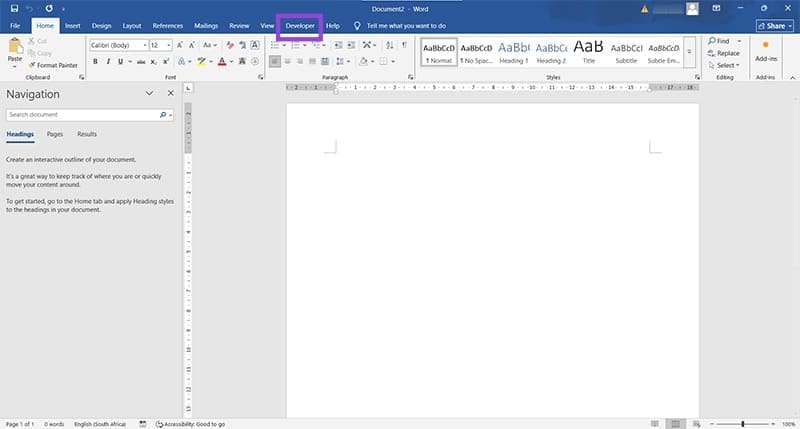800x429 pixels.
Task: Switch to the References tab
Action: 167,26
